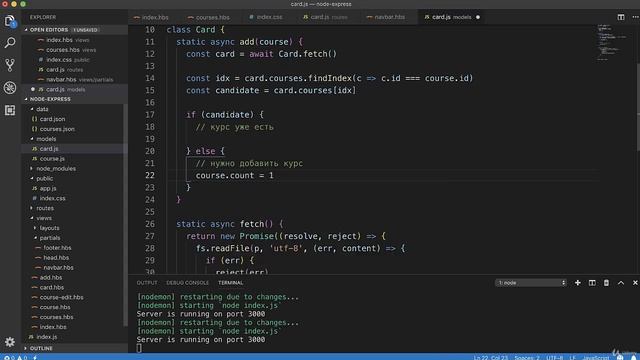Open the Source Control view
The height and width of the screenshot is (360, 640).
[10, 65]
